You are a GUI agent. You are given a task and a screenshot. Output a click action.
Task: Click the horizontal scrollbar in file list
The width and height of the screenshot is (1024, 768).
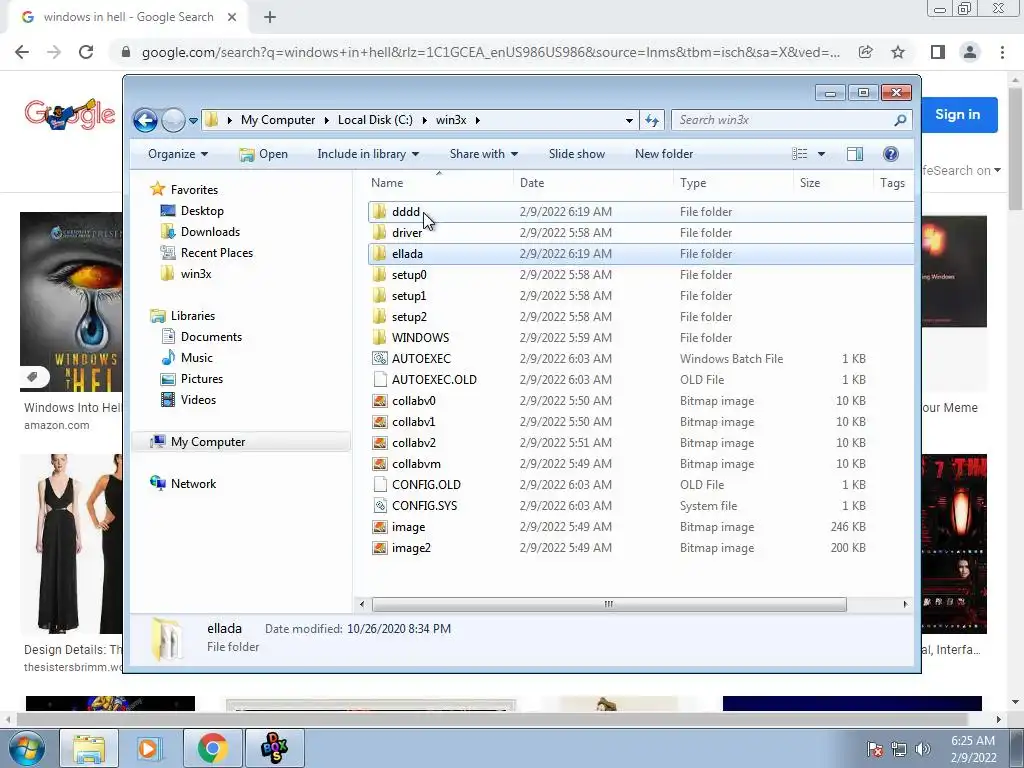[x=609, y=604]
